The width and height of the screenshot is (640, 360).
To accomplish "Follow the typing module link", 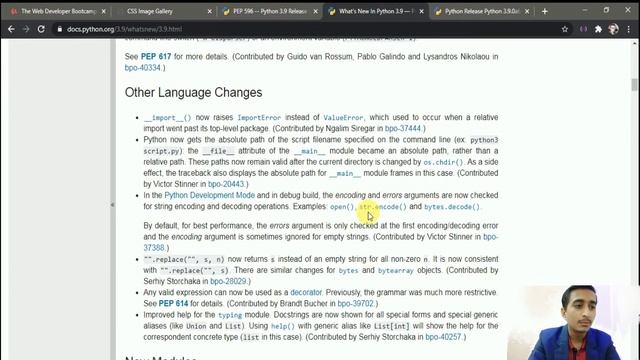I will point(230,315).
